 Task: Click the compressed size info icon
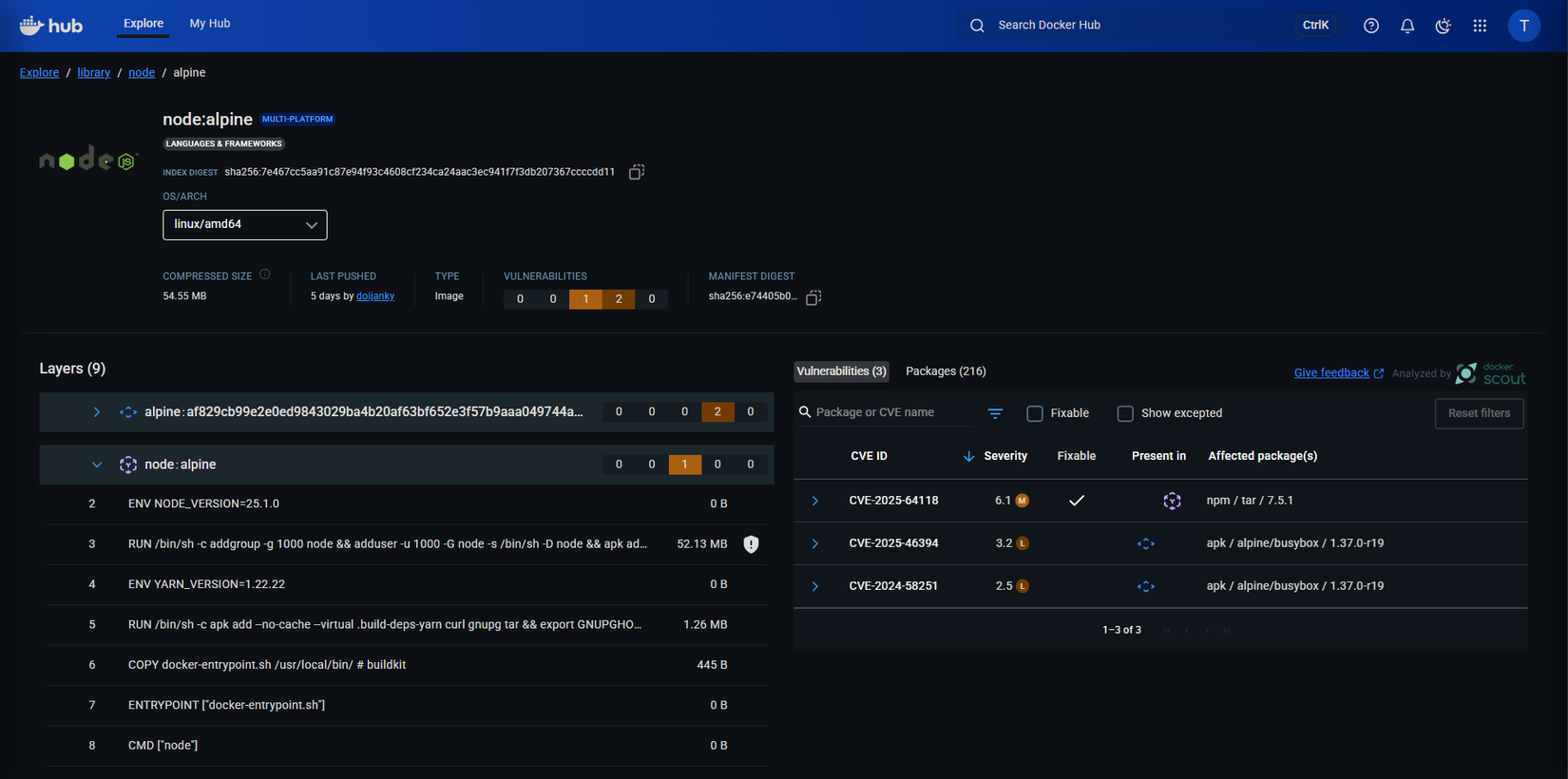(x=265, y=275)
